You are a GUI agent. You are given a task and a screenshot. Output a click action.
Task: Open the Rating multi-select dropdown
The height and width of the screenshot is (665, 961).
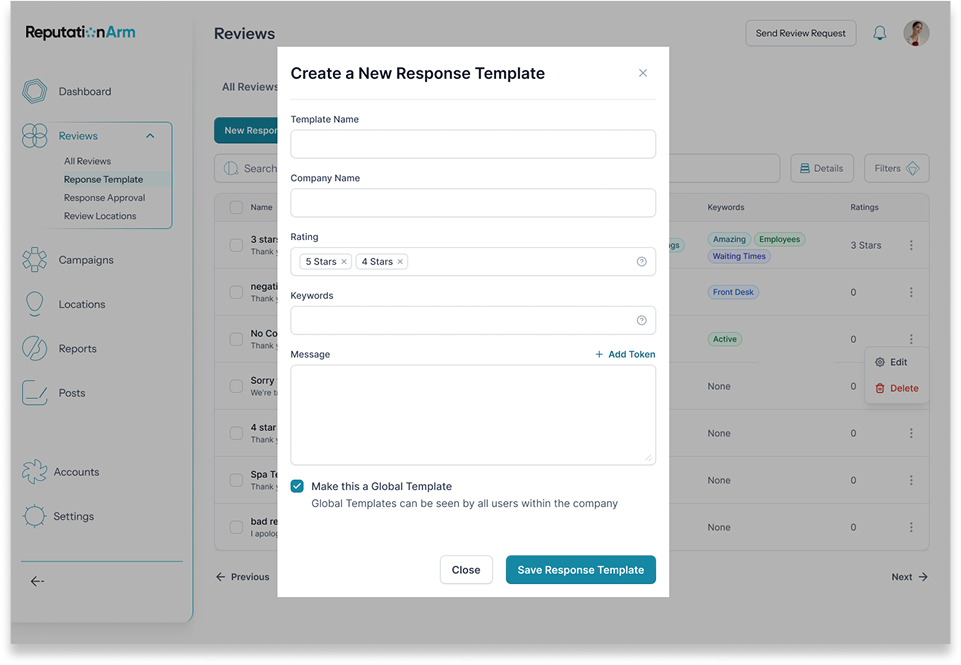pos(520,262)
